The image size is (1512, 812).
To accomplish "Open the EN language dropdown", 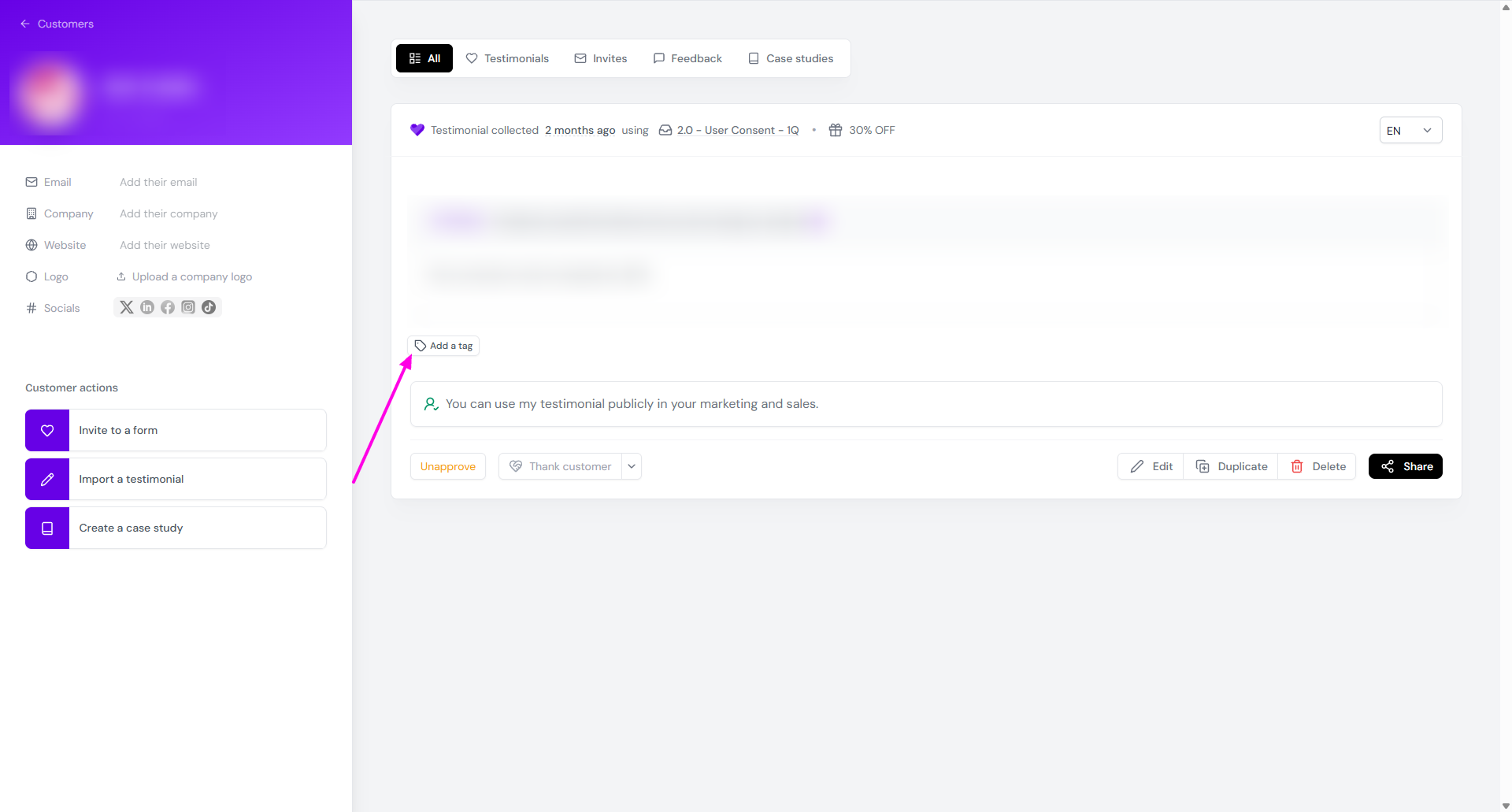I will pos(1410,131).
